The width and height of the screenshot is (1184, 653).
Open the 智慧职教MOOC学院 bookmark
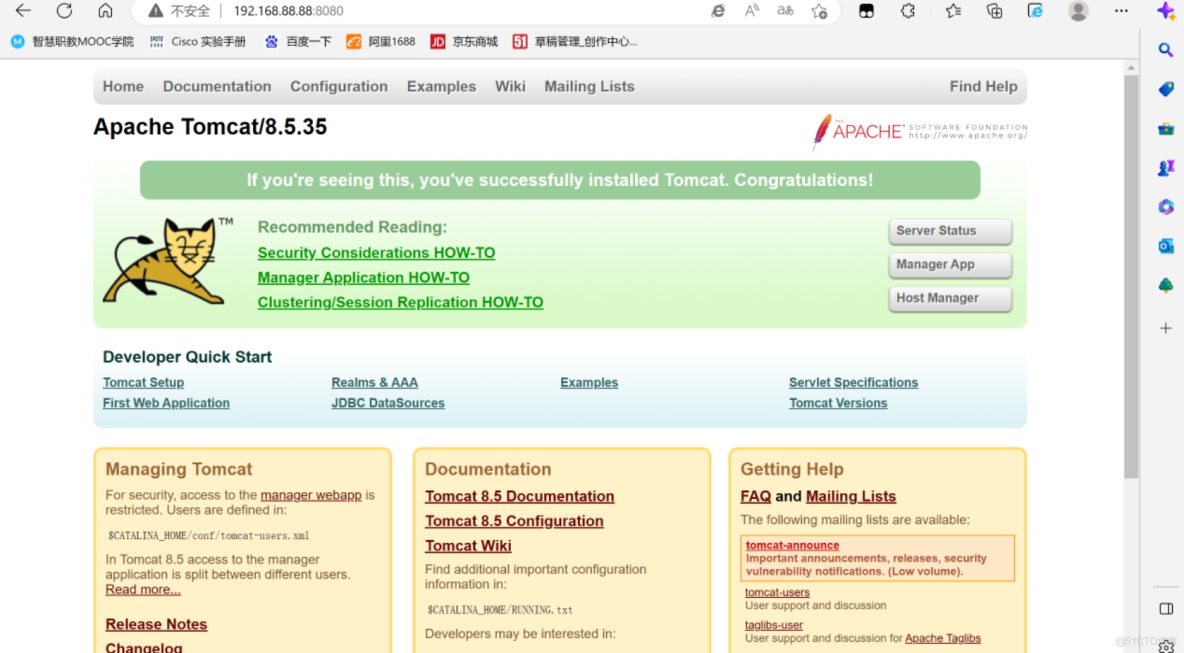[72, 42]
